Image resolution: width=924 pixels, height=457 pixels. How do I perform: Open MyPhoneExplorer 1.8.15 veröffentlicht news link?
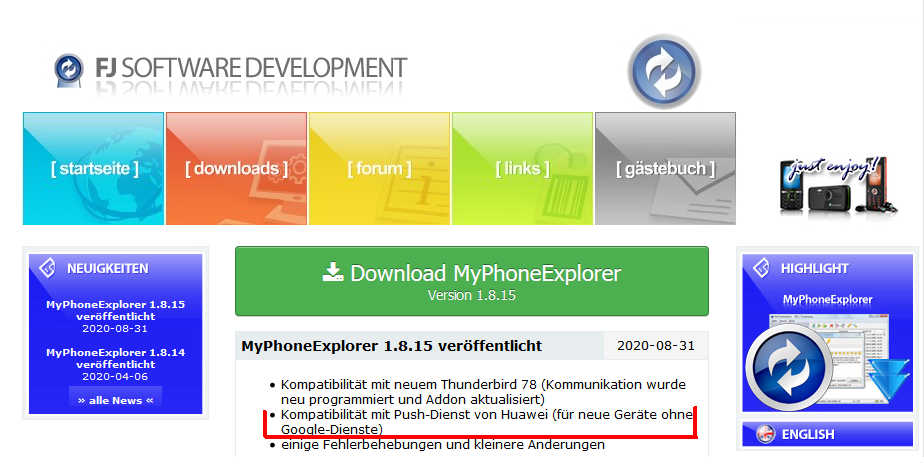pyautogui.click(x=116, y=310)
